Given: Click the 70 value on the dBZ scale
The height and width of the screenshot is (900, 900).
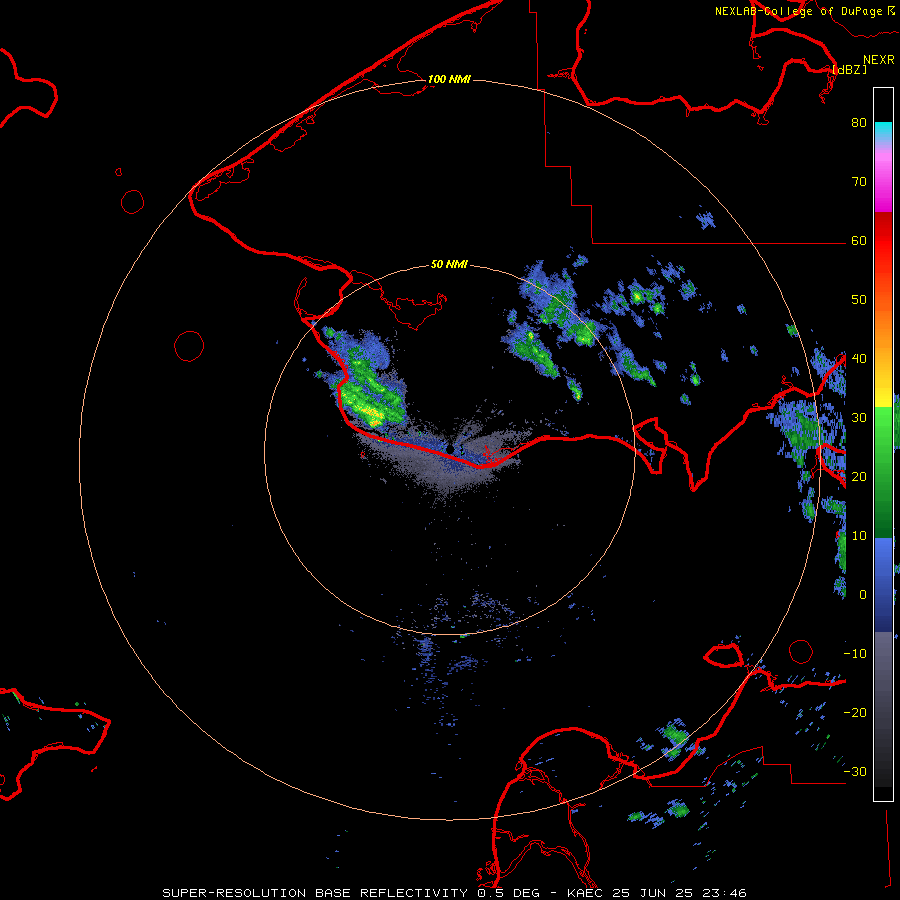Looking at the screenshot, I should (x=859, y=181).
